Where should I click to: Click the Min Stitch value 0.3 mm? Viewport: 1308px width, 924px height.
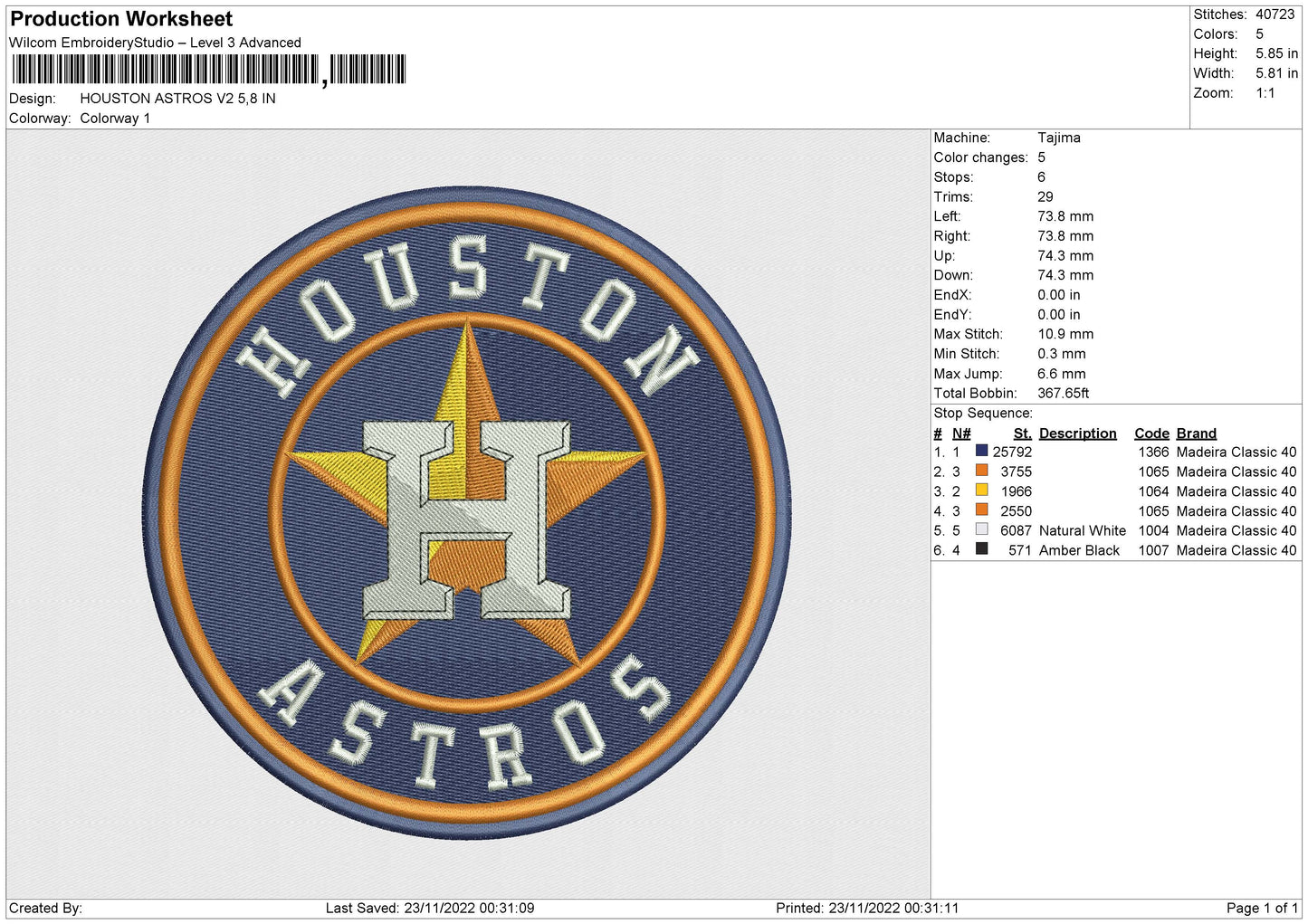(x=1061, y=354)
